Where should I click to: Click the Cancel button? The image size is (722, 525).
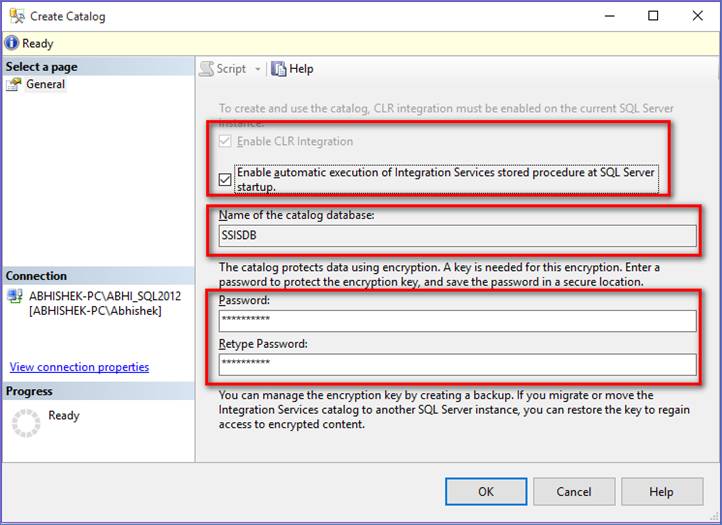pyautogui.click(x=574, y=491)
